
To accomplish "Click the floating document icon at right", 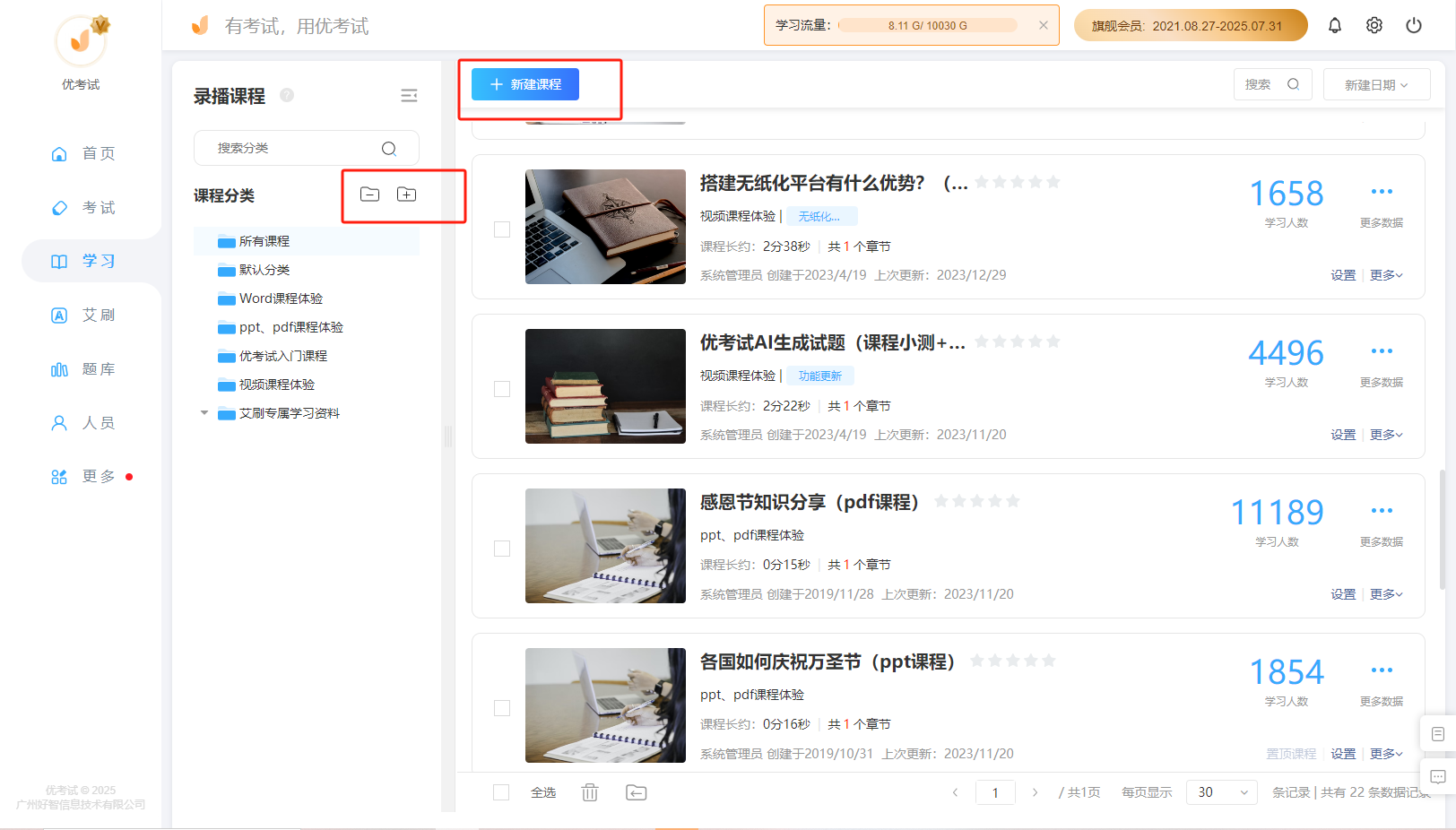I will pyautogui.click(x=1438, y=734).
